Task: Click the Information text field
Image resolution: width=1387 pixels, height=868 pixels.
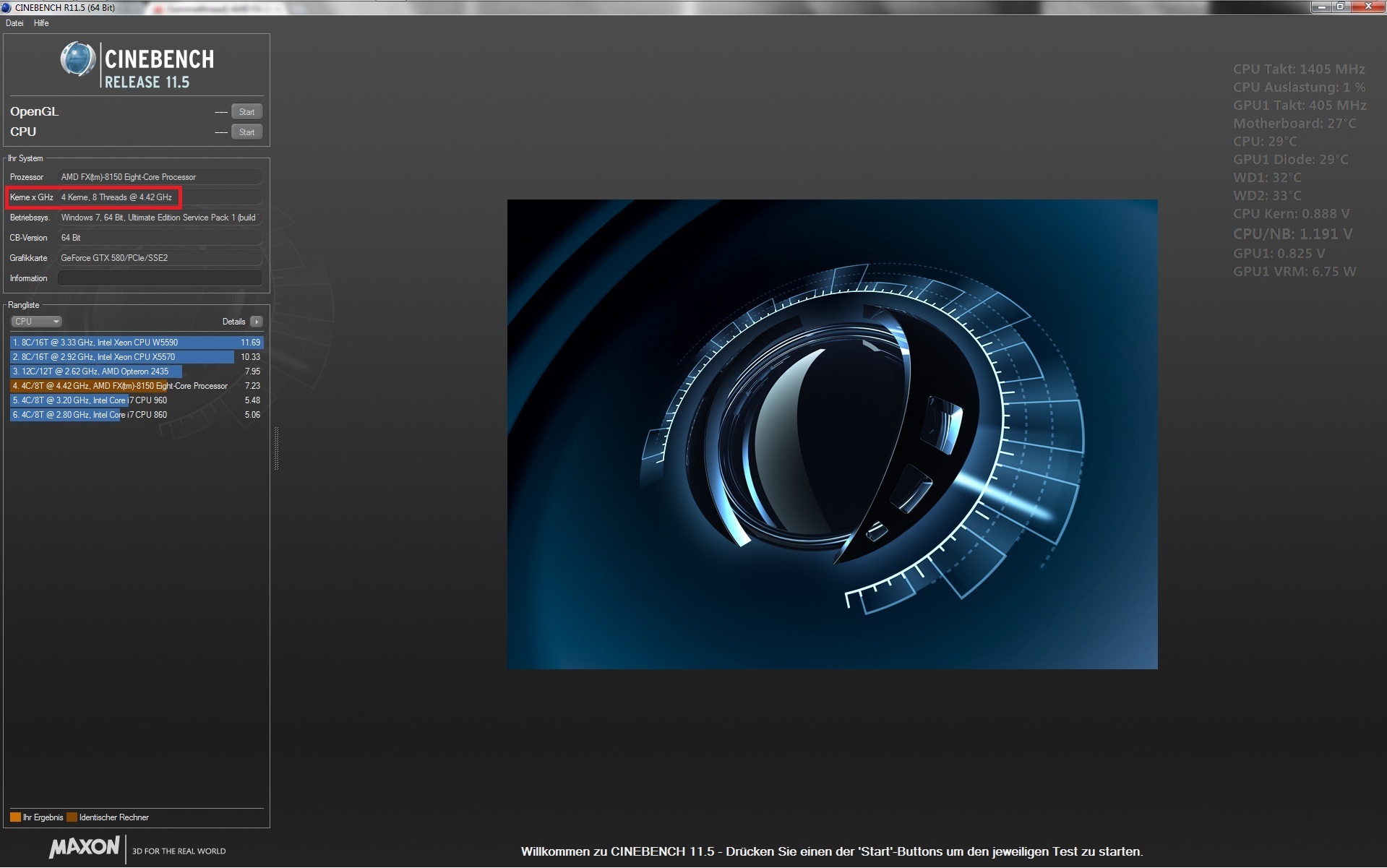Action: tap(160, 278)
